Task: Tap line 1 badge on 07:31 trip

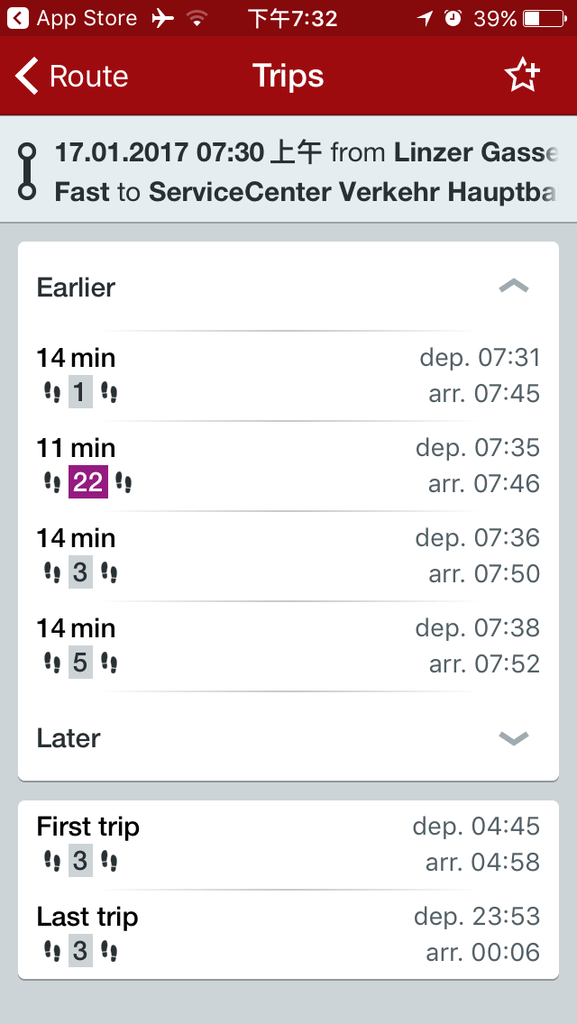Action: [x=80, y=393]
